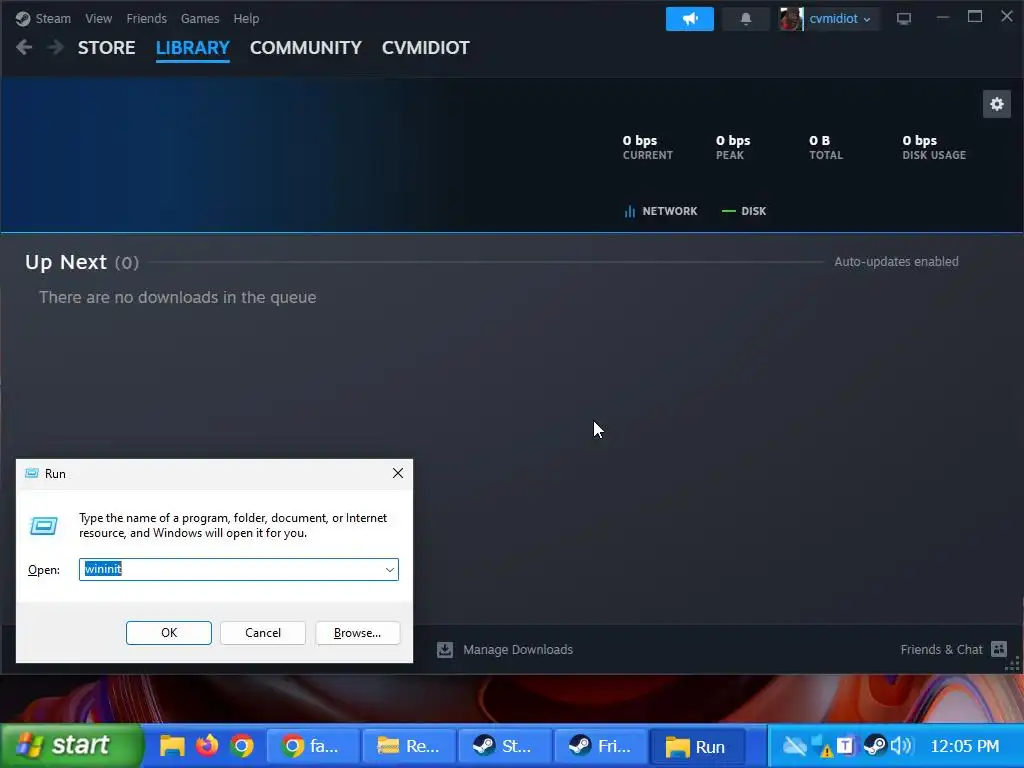Click Auto-updates enabled text
1024x768 pixels.
(896, 261)
